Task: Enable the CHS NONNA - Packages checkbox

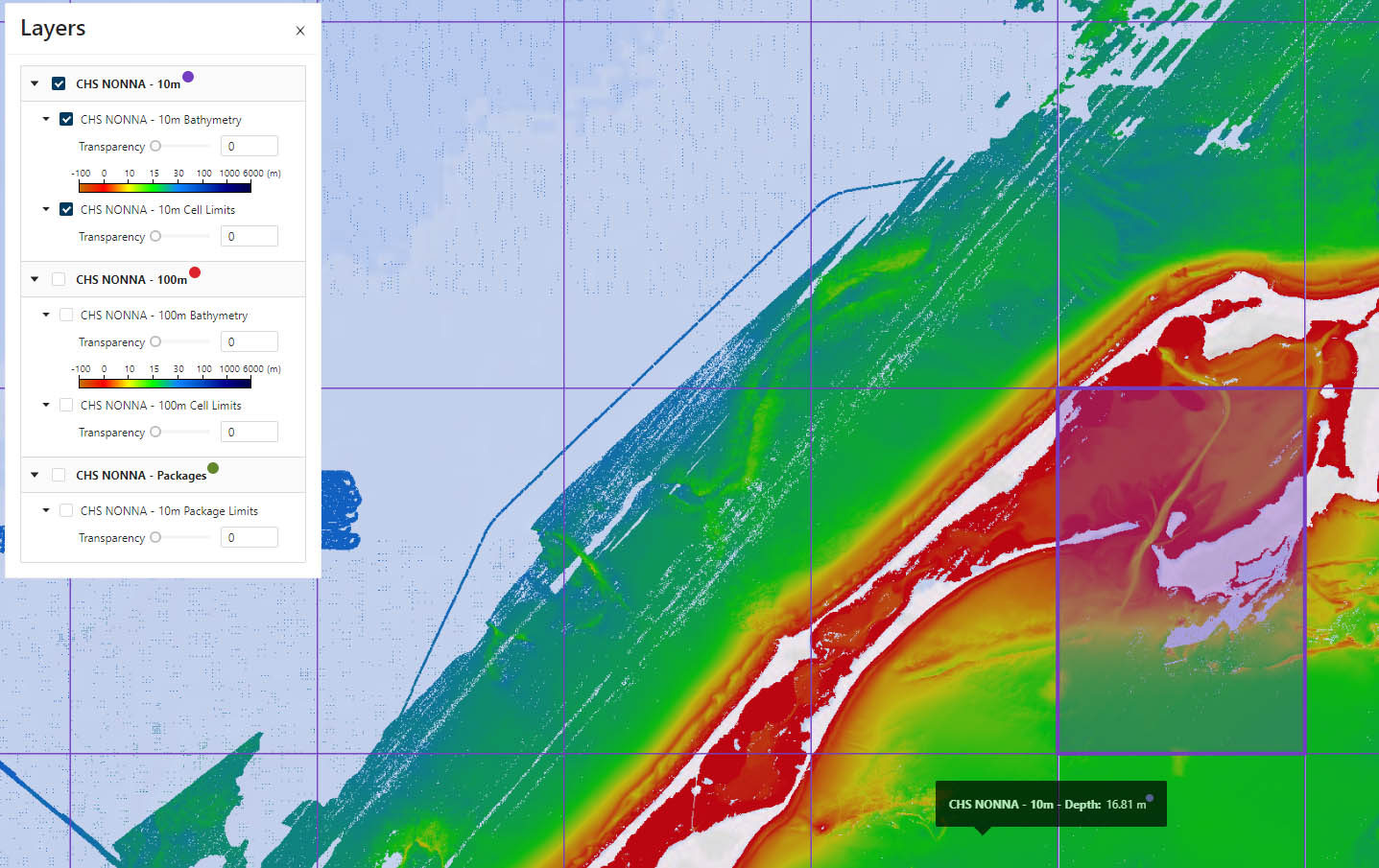Action: tap(59, 475)
